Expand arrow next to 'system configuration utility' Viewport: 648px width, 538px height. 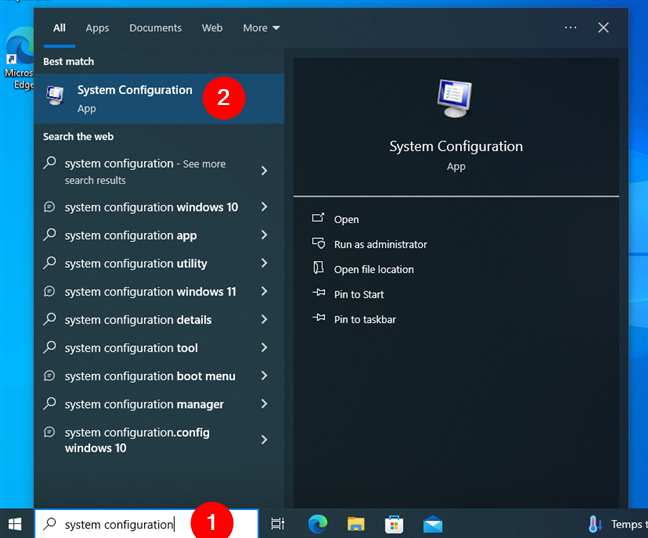264,263
